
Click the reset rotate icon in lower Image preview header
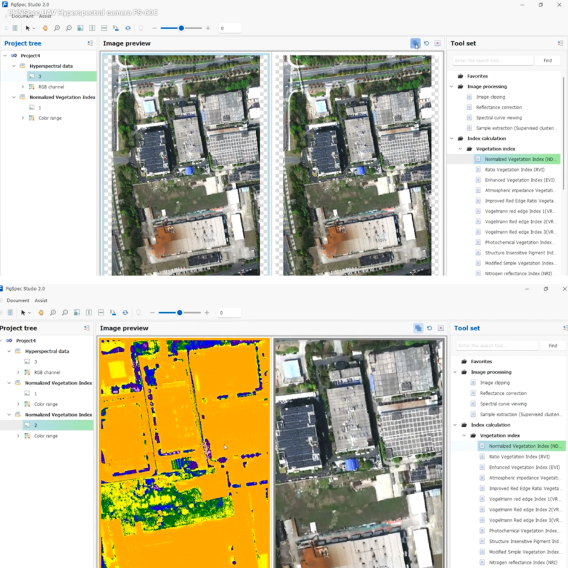(x=429, y=328)
